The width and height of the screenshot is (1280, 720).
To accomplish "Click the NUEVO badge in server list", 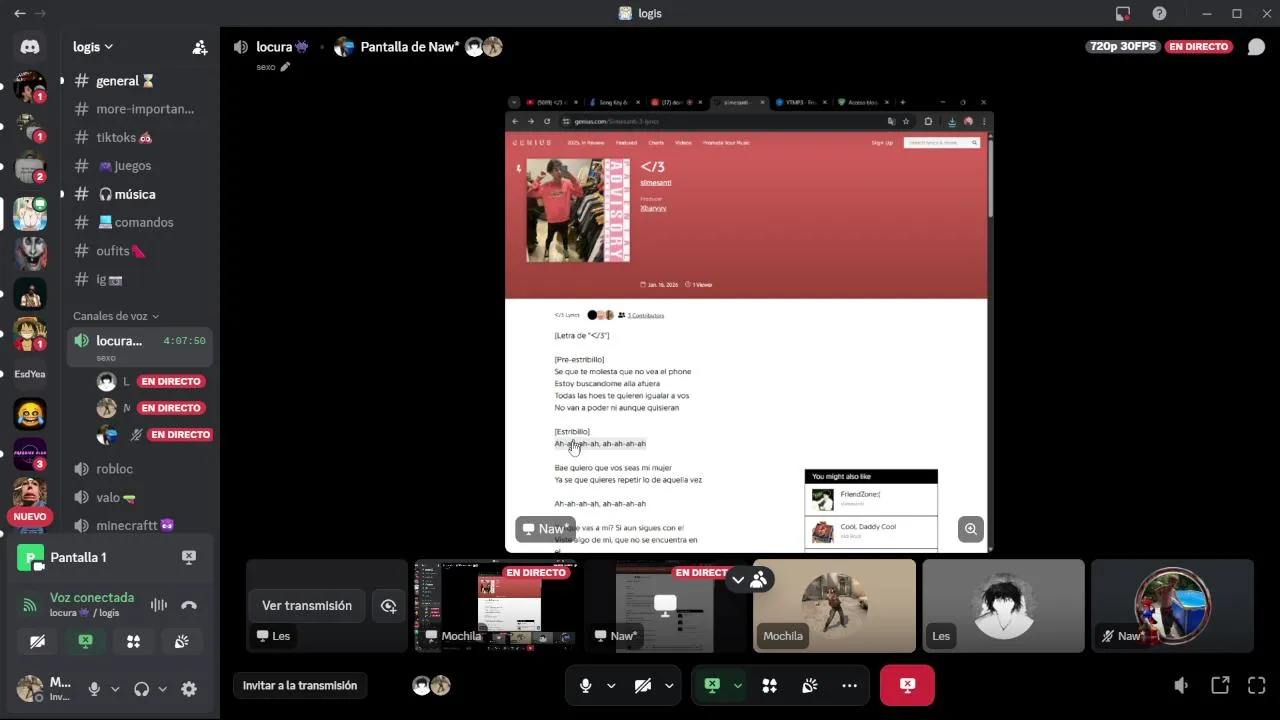I will pos(30,517).
